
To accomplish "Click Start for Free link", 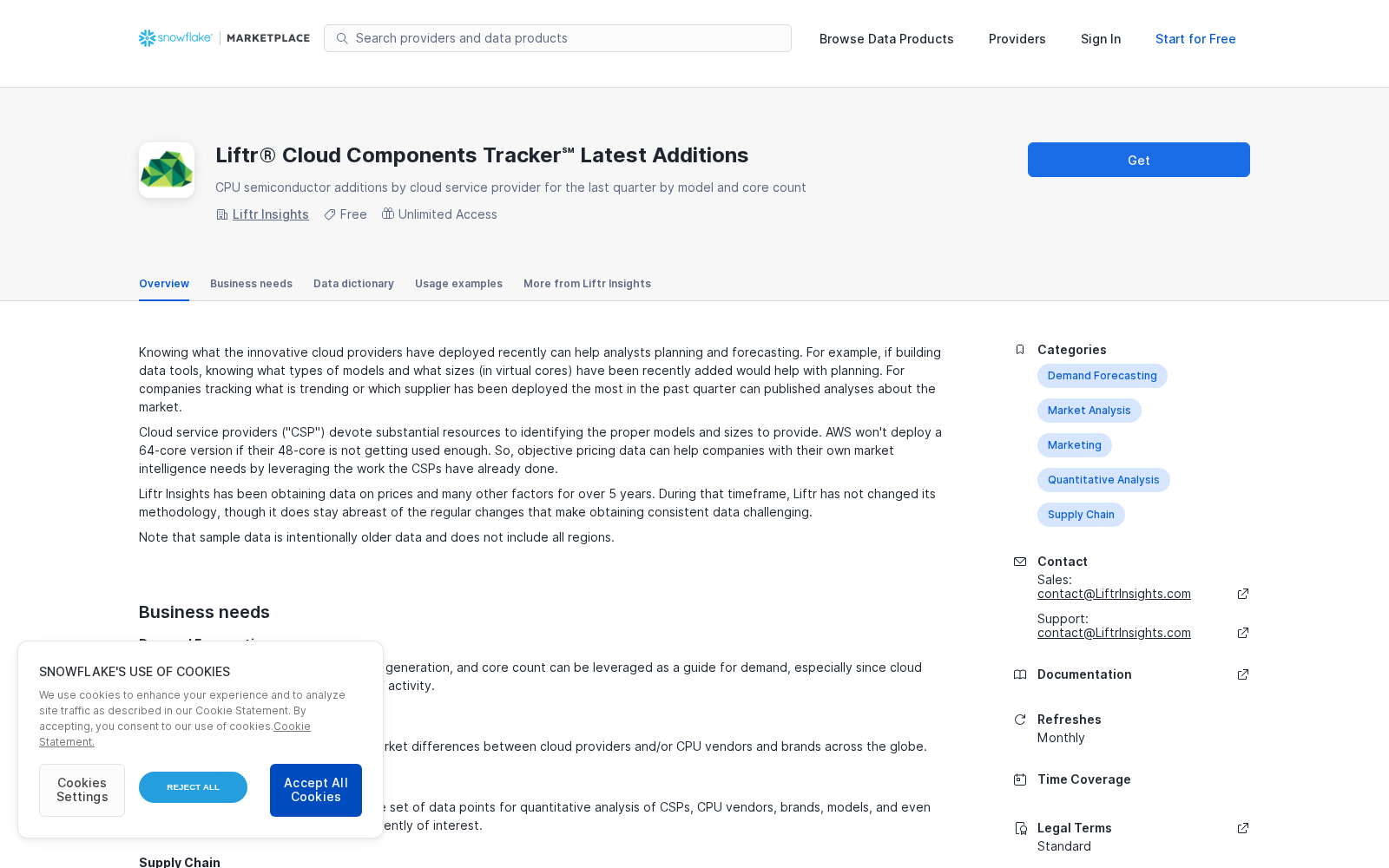I will (x=1195, y=39).
